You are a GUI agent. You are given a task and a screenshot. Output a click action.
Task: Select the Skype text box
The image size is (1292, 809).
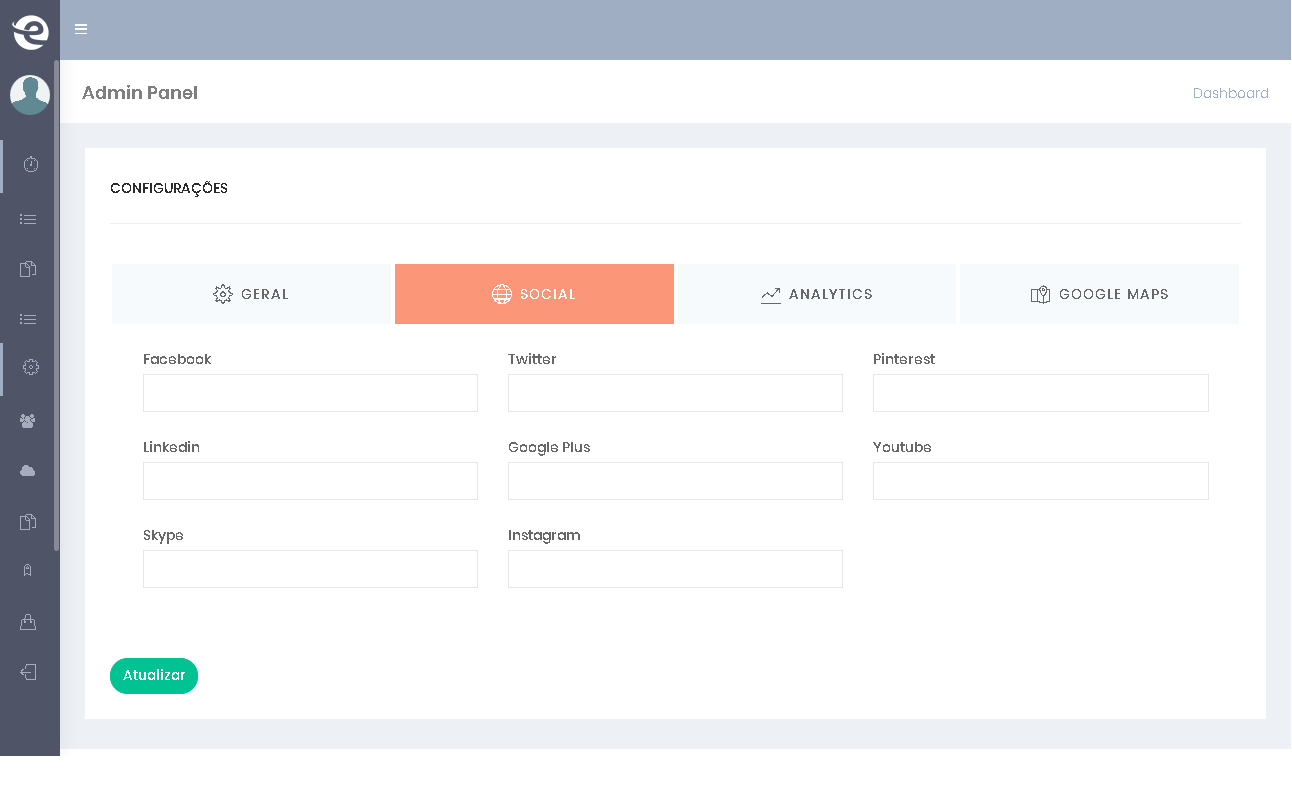pyautogui.click(x=310, y=569)
